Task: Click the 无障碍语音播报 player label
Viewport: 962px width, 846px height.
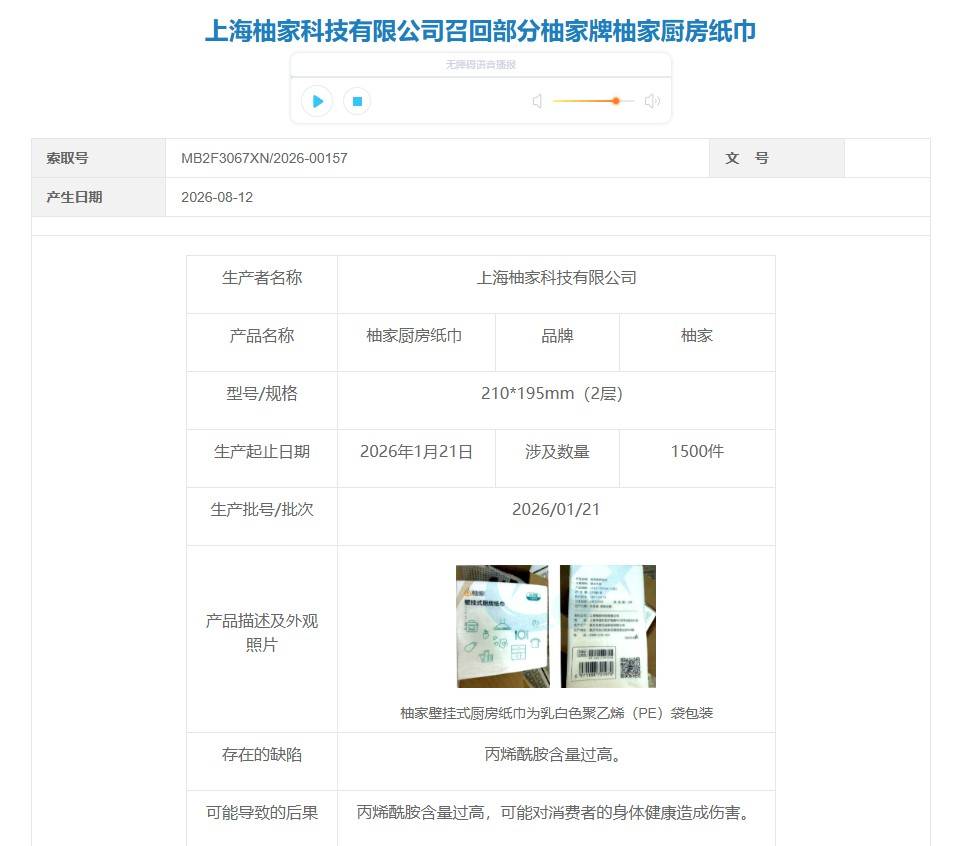Action: pyautogui.click(x=480, y=64)
